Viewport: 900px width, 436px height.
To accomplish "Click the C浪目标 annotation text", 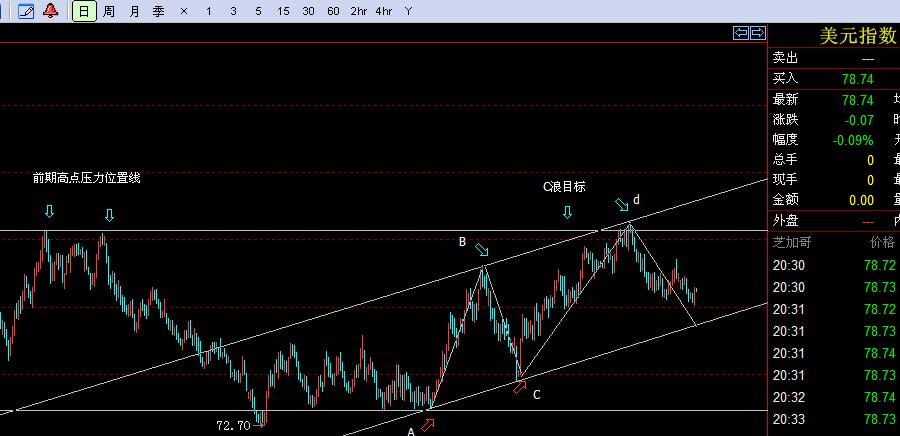I will [564, 187].
